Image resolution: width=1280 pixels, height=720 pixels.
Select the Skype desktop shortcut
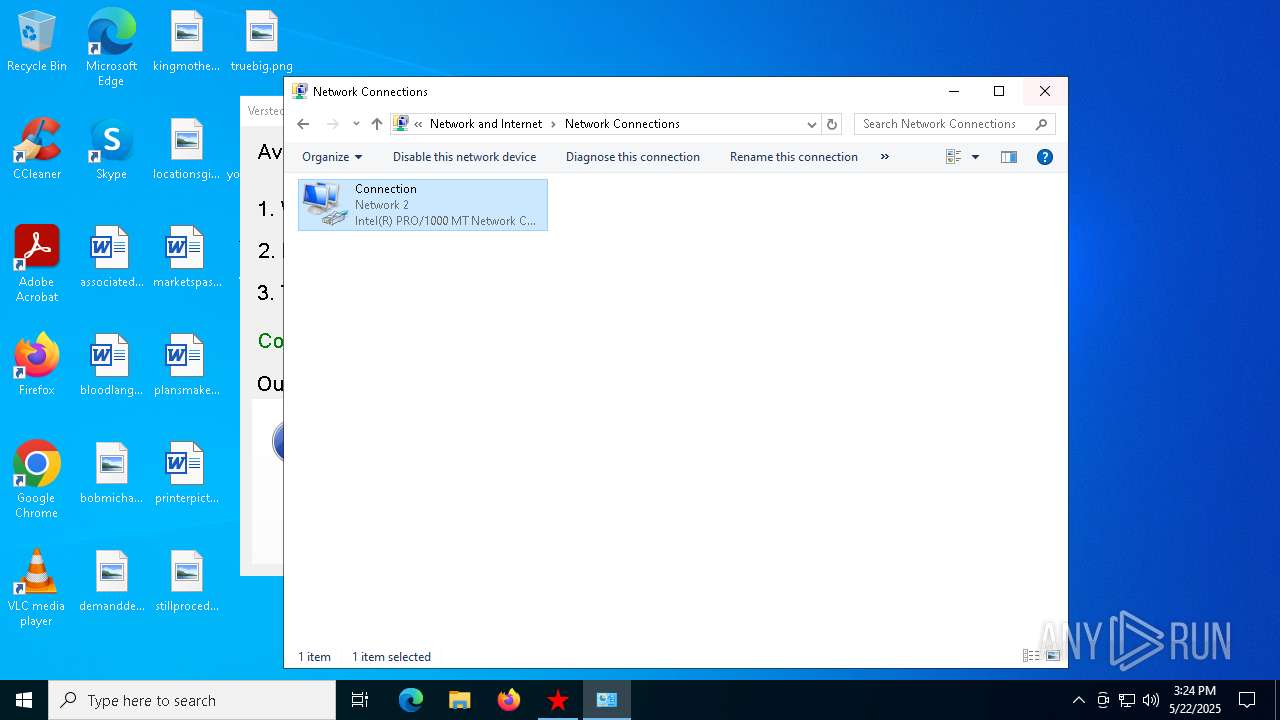tap(111, 149)
